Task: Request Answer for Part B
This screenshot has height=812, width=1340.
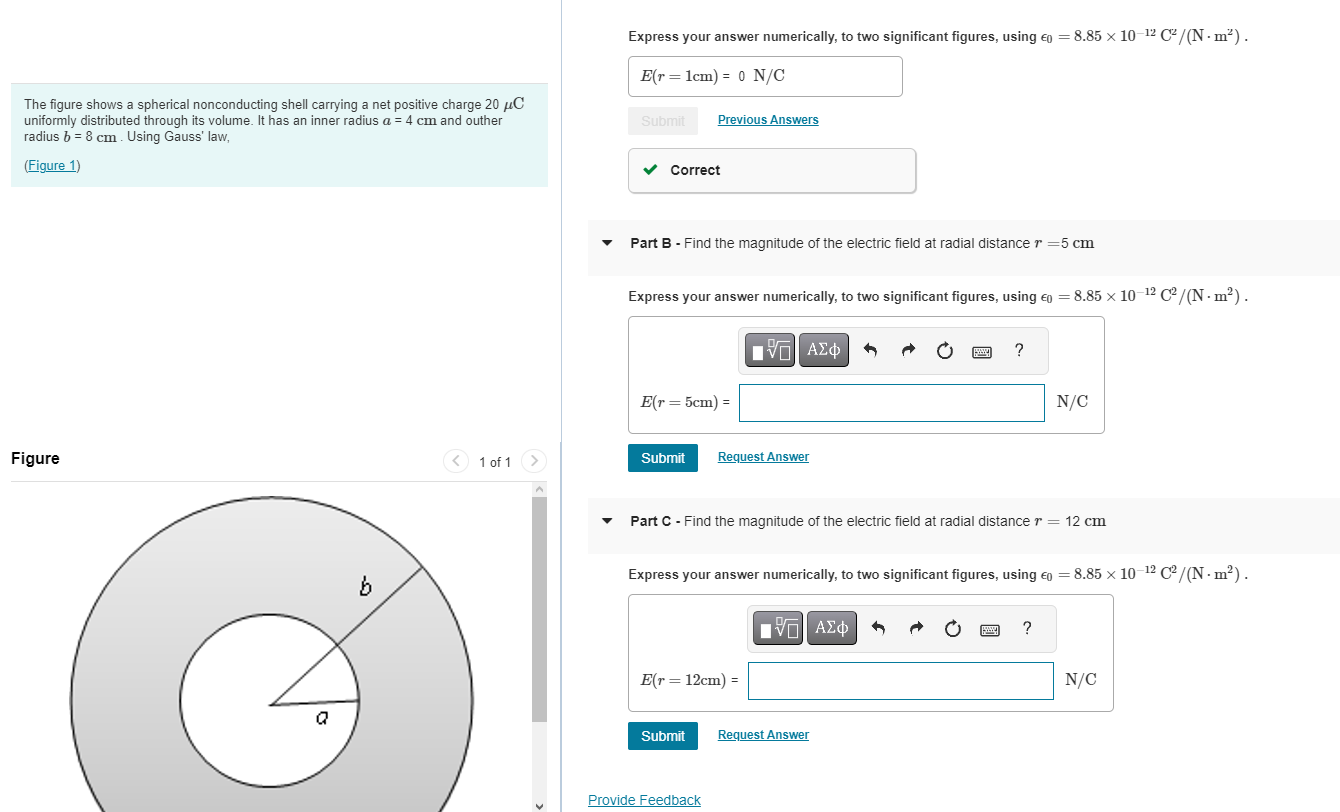Action: 763,457
